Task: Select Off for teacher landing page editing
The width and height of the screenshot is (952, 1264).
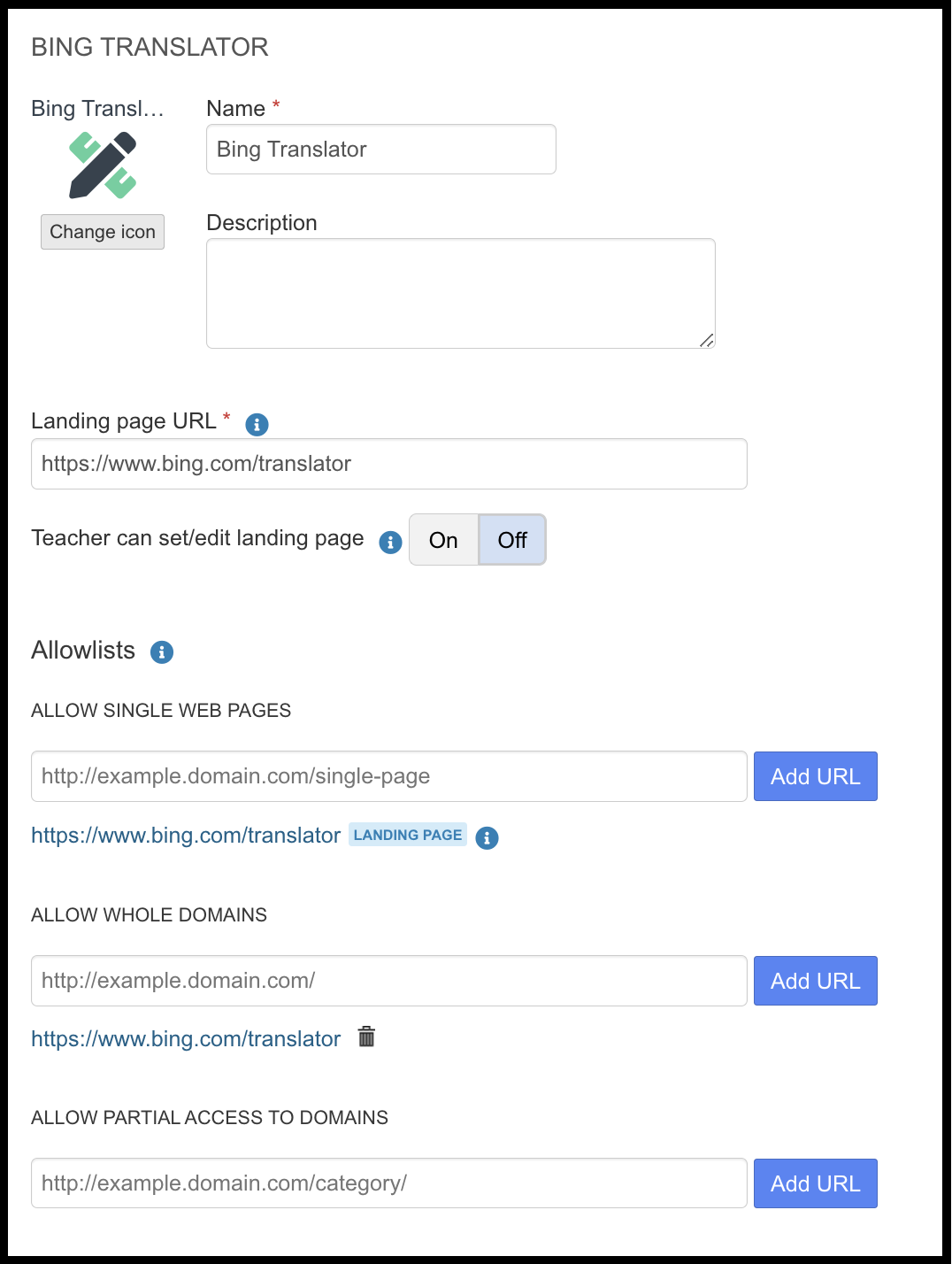Action: coord(512,540)
